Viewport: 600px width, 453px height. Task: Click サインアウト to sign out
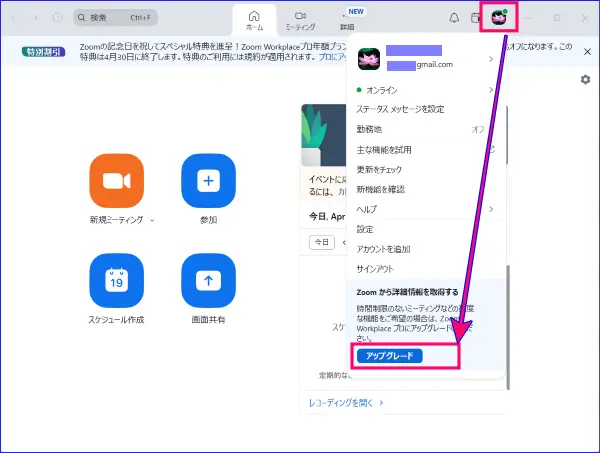(375, 269)
